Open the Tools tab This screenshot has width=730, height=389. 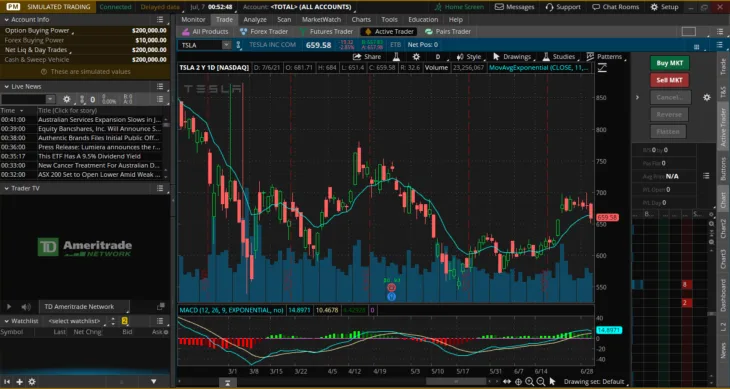(389, 20)
